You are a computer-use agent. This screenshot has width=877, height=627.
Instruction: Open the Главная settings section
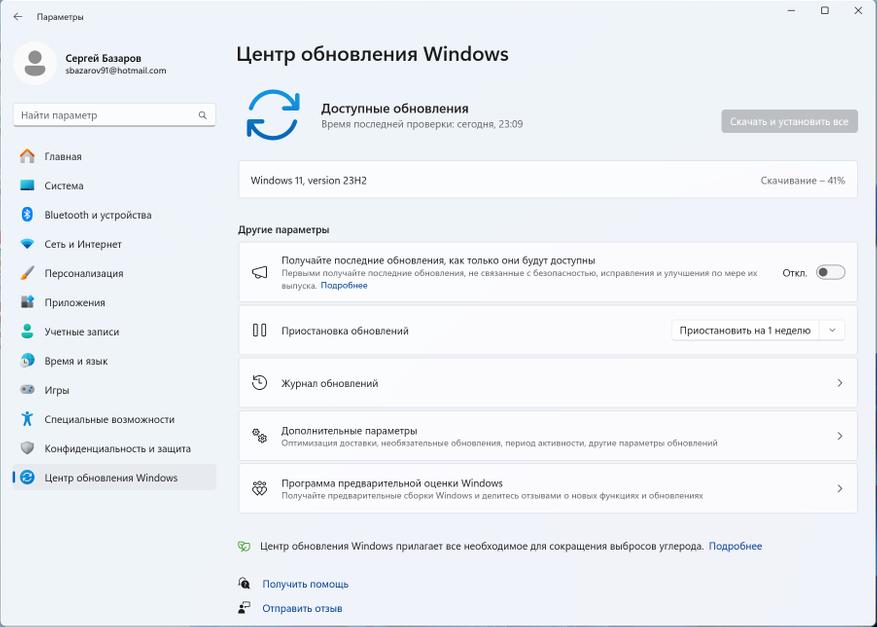click(114, 156)
